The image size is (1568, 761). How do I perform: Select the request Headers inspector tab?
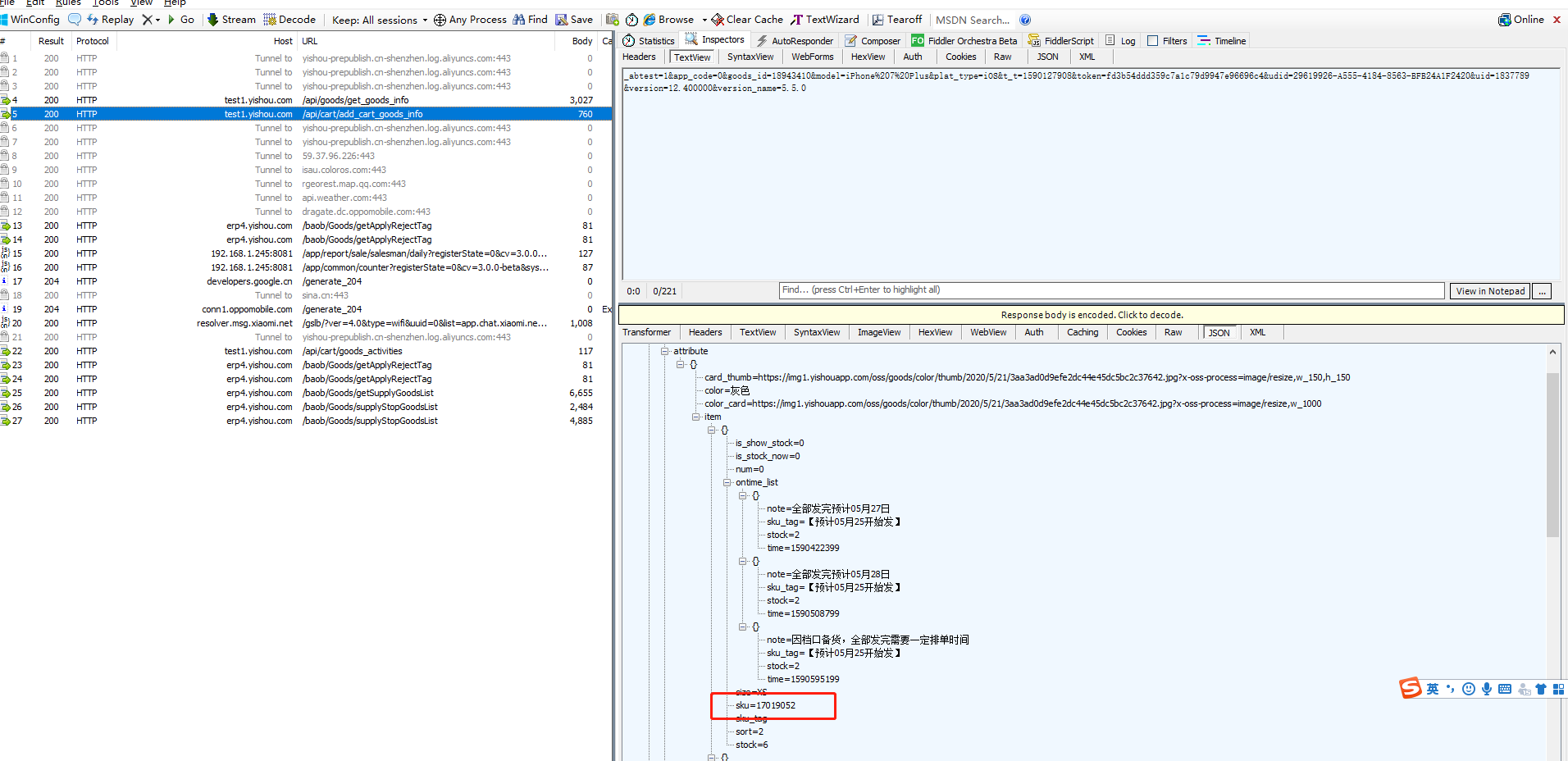click(639, 57)
